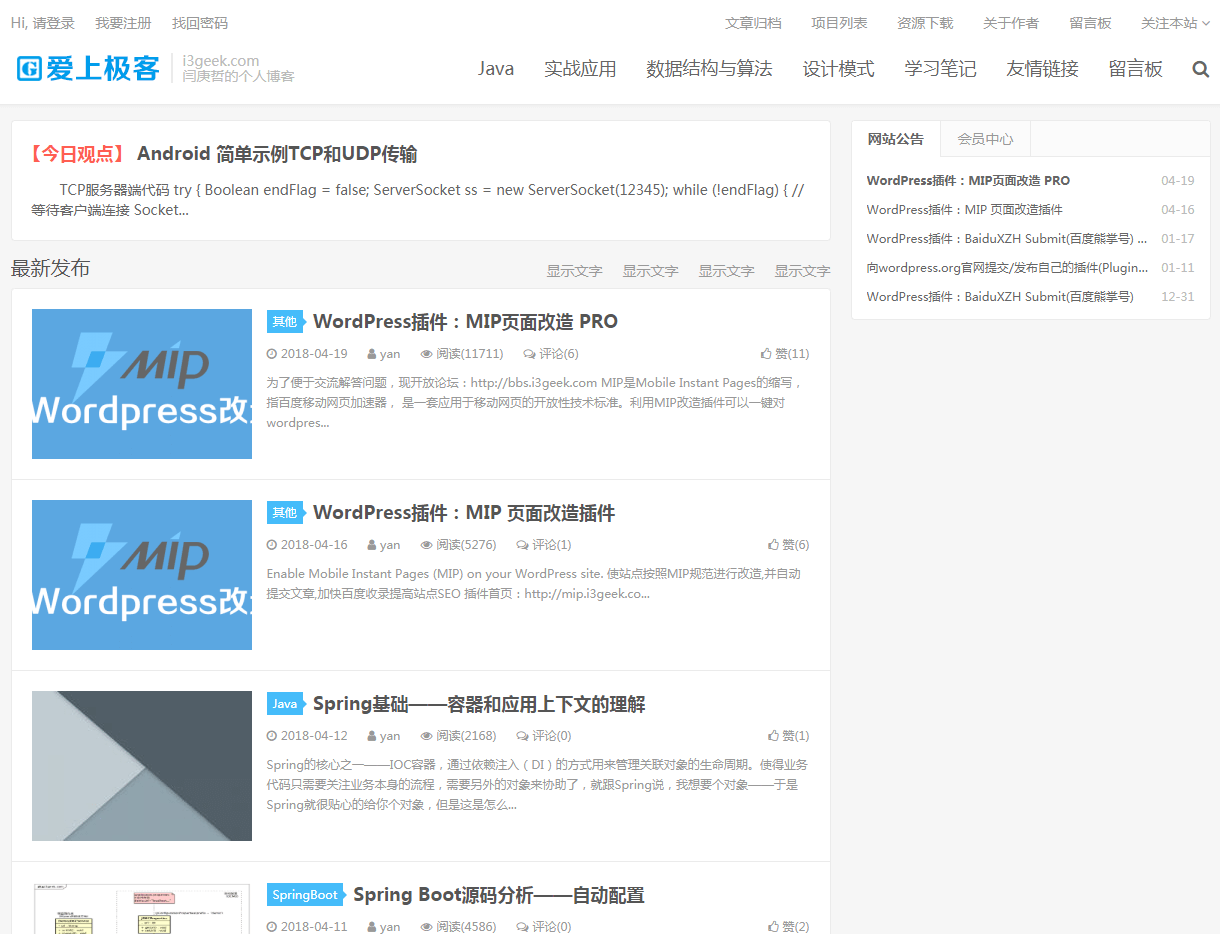Like the MIP页面改造 PRO post 赞(11)
Viewport: 1220px width, 934px height.
[x=785, y=354]
